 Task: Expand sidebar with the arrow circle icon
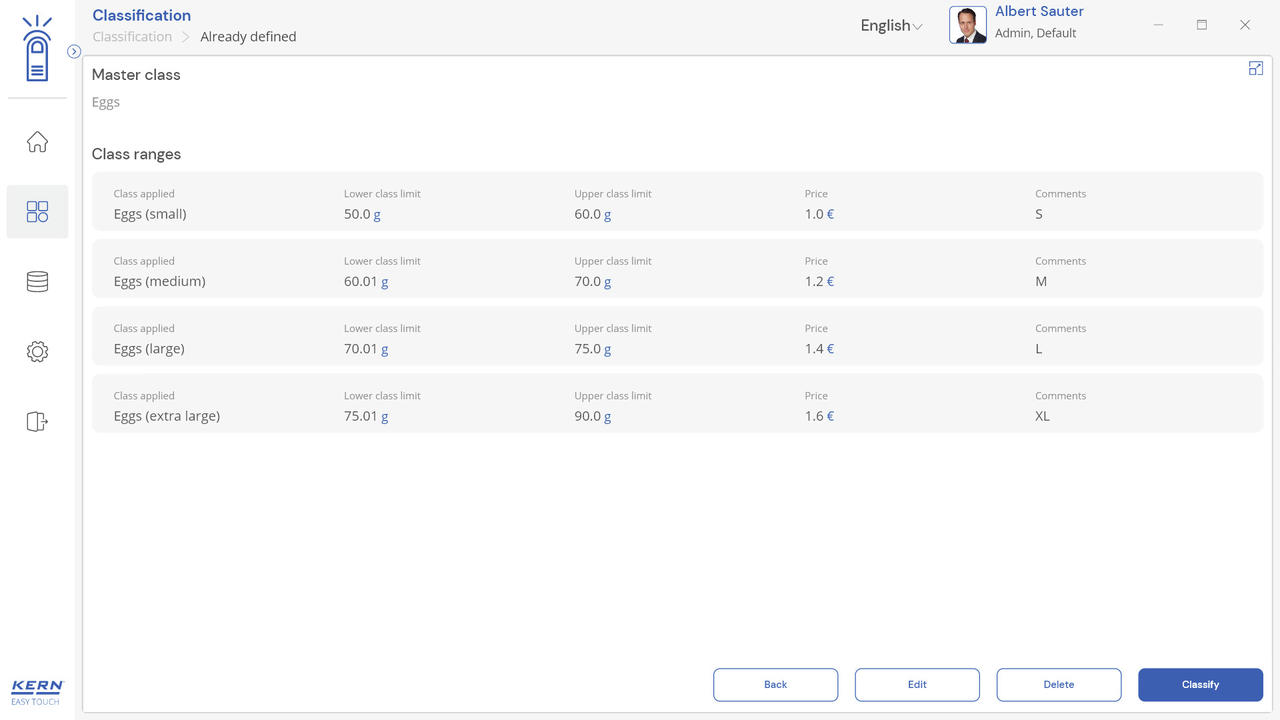74,51
